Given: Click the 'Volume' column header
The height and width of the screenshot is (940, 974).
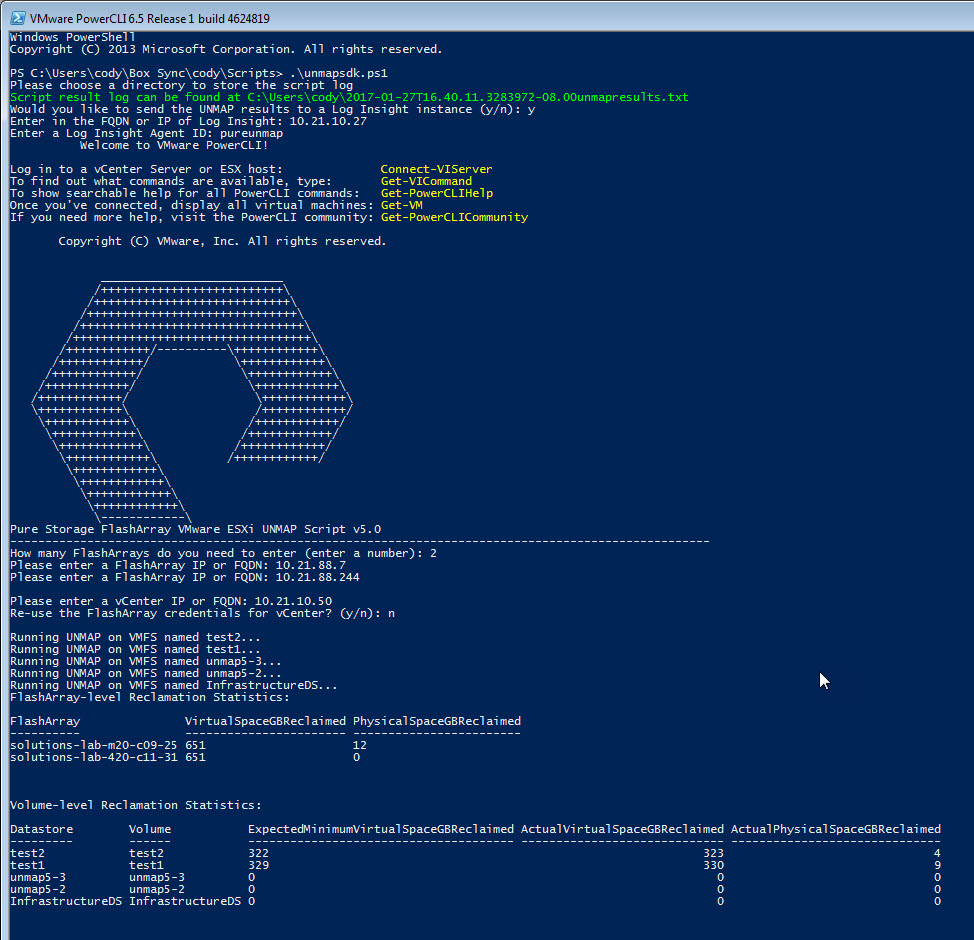Looking at the screenshot, I should (x=150, y=829).
